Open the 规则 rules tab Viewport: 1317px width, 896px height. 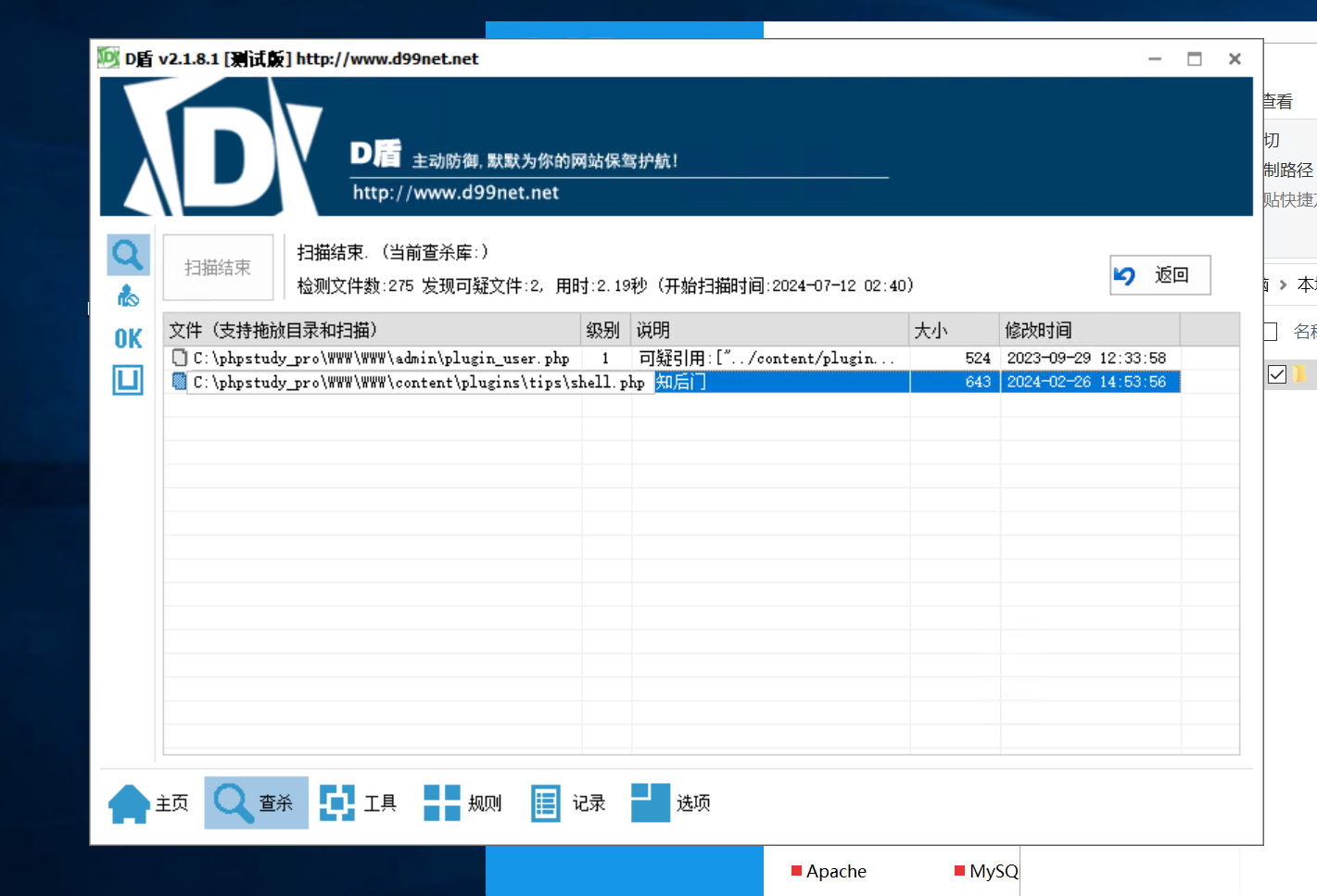(x=462, y=802)
